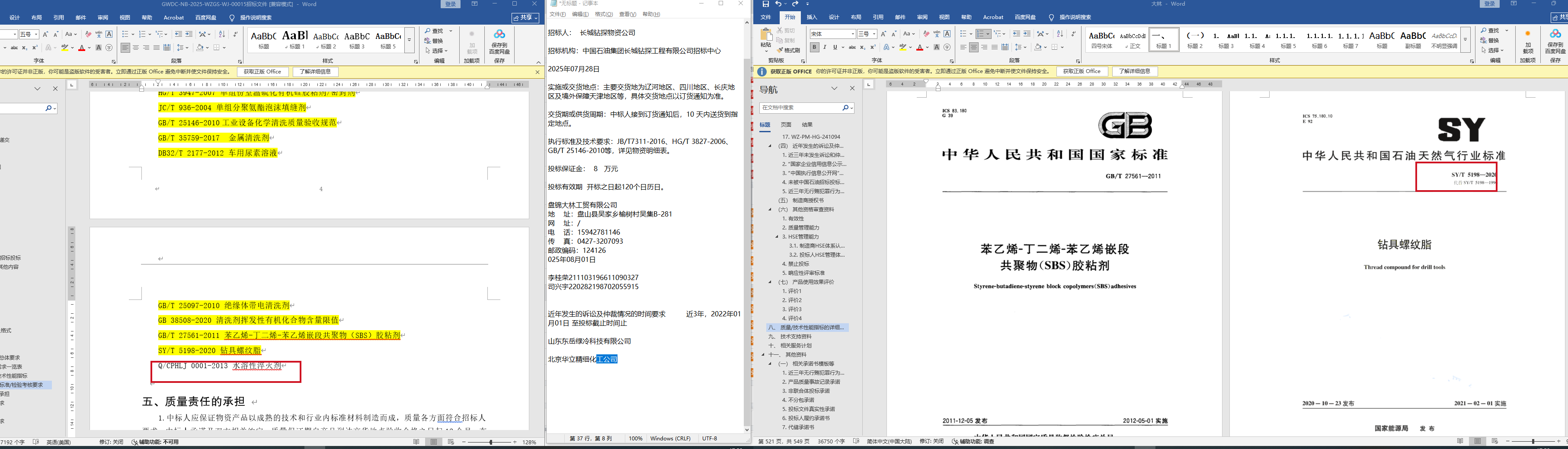Image resolution: width=1568 pixels, height=449 pixels.
Task: Click Notepad vertical scrollbar
Action: click(x=747, y=226)
